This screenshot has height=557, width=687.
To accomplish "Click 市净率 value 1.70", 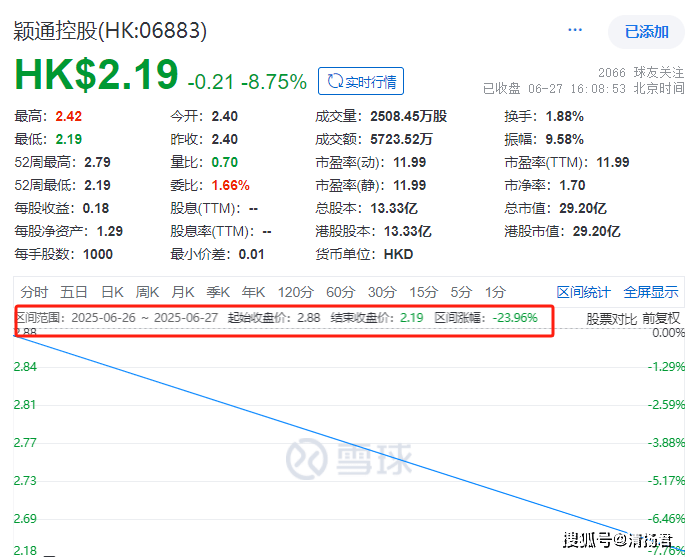I will pyautogui.click(x=572, y=185).
